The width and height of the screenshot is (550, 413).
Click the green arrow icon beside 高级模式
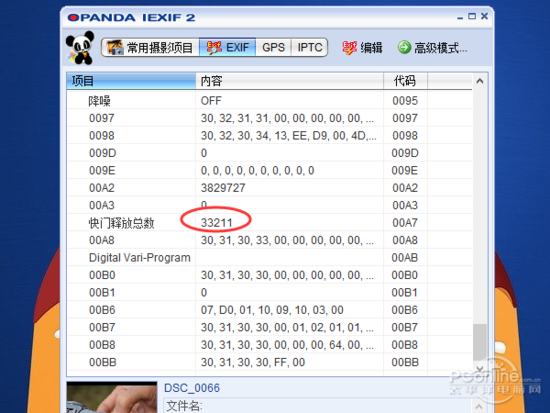pos(404,47)
